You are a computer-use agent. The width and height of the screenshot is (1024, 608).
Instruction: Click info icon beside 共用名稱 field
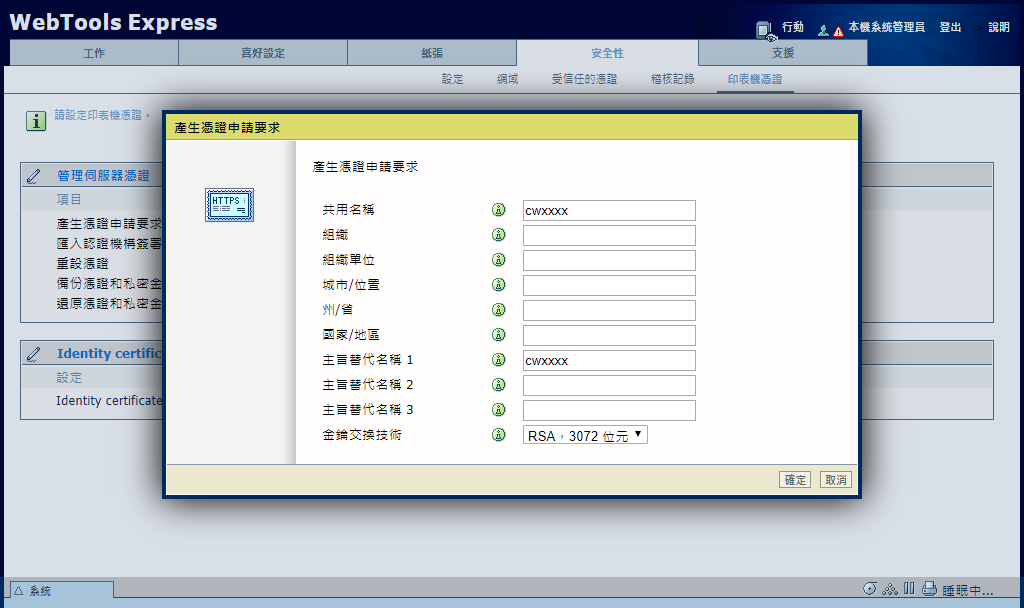tap(499, 210)
